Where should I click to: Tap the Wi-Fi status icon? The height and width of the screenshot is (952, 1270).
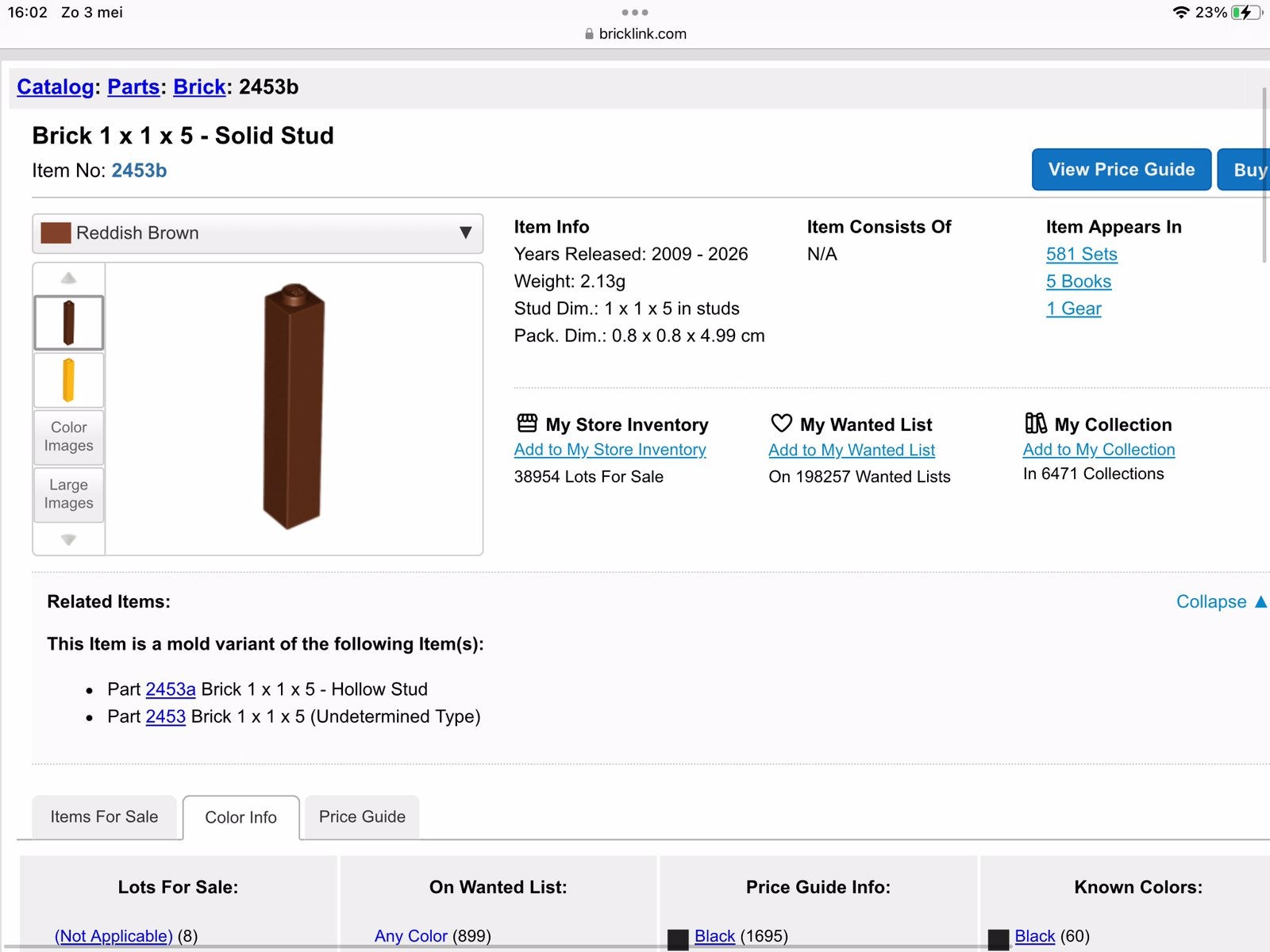pyautogui.click(x=1181, y=12)
